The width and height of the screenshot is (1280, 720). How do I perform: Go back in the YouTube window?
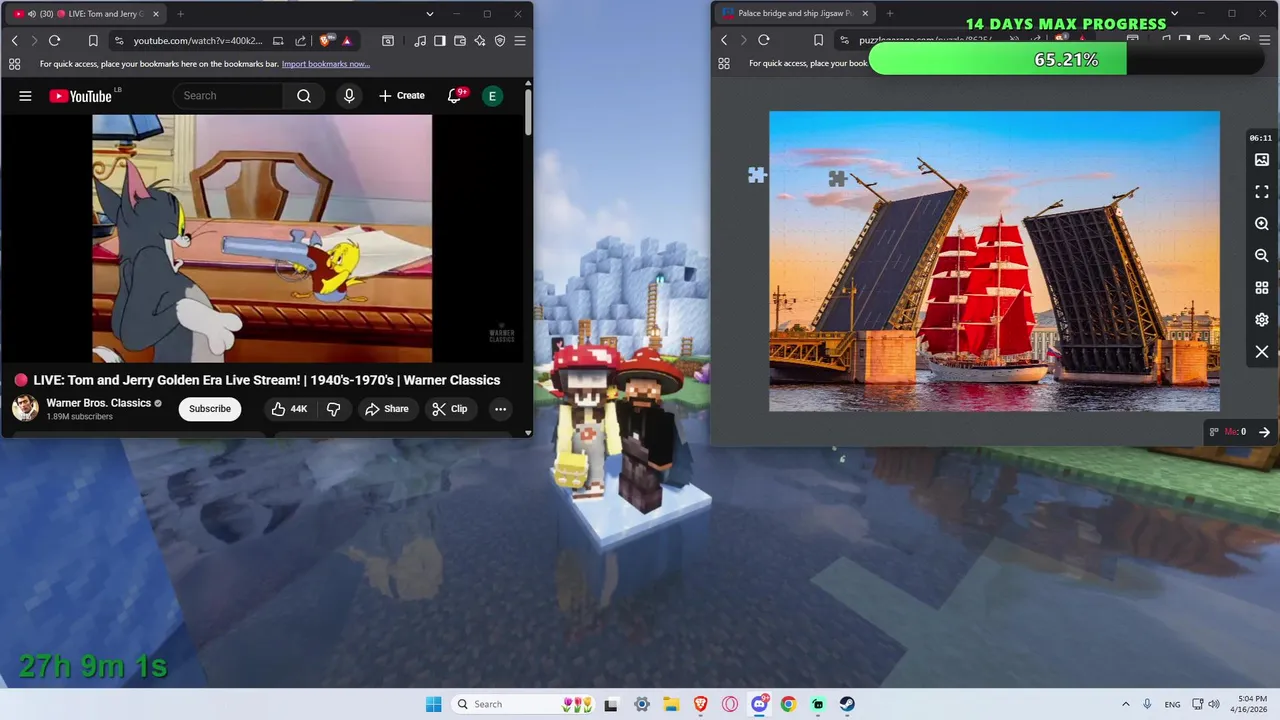[14, 41]
